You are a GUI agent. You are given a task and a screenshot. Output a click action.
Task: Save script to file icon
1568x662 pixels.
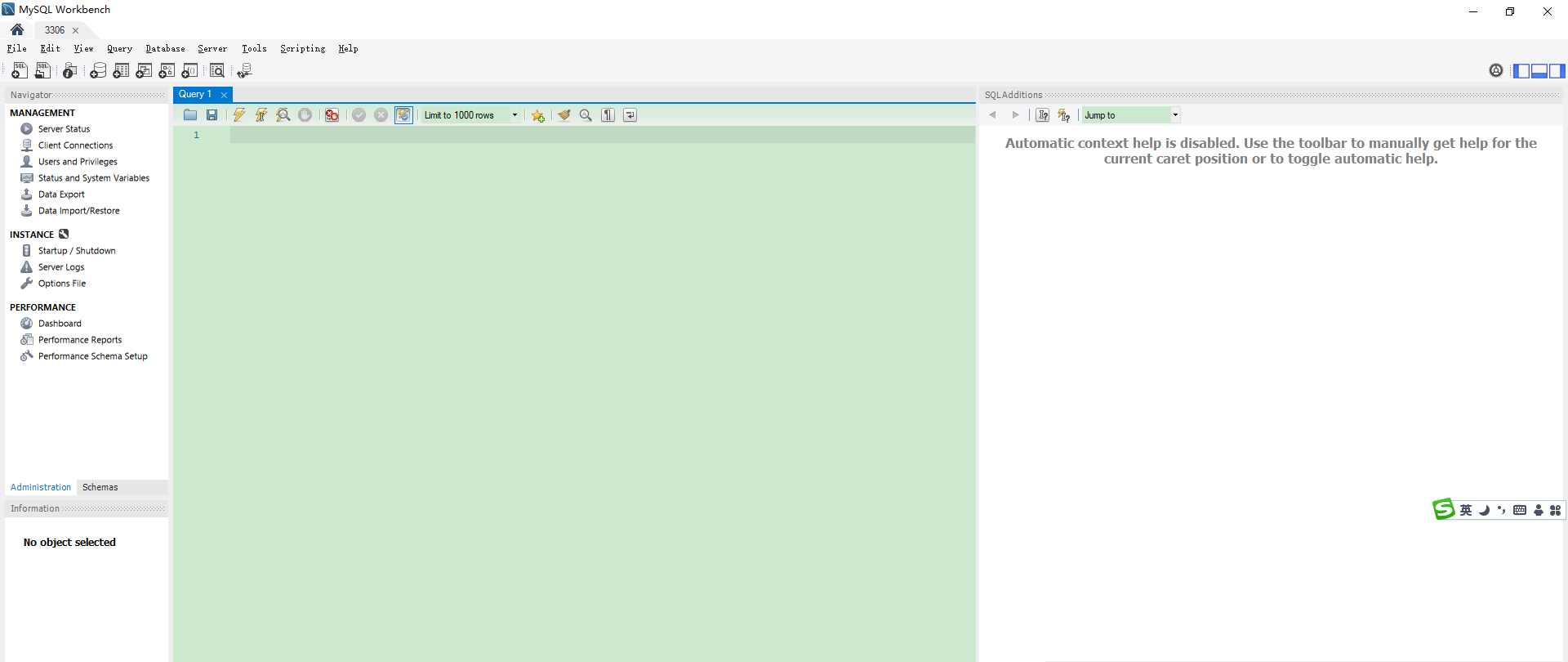click(x=212, y=115)
